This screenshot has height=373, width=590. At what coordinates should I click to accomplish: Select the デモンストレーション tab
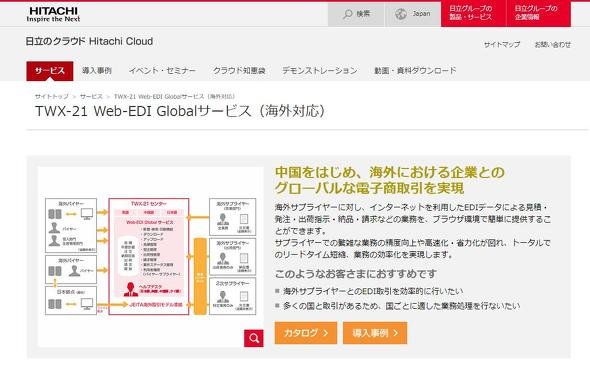320,70
